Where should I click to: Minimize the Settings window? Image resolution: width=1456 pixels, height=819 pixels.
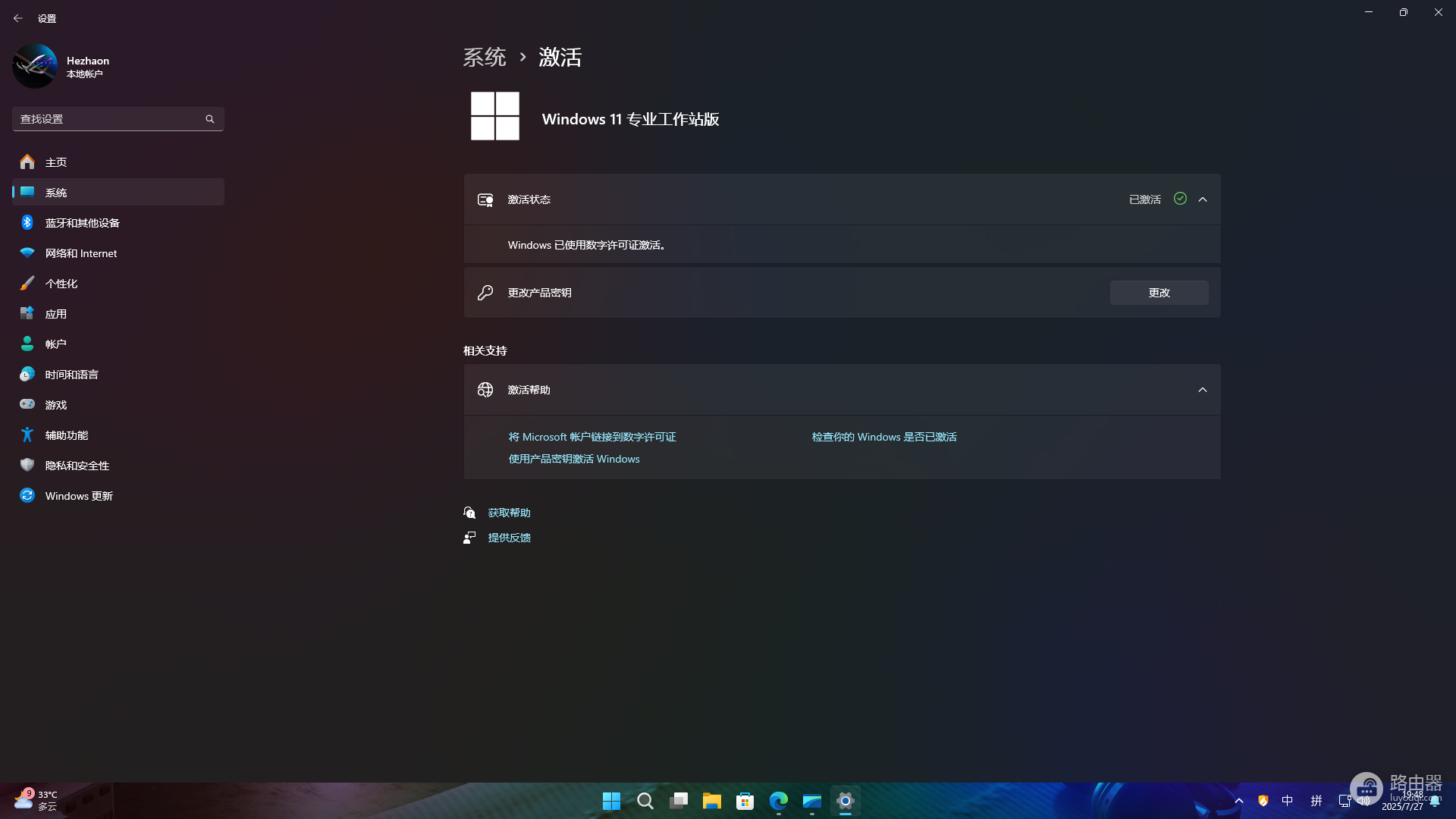point(1369,12)
